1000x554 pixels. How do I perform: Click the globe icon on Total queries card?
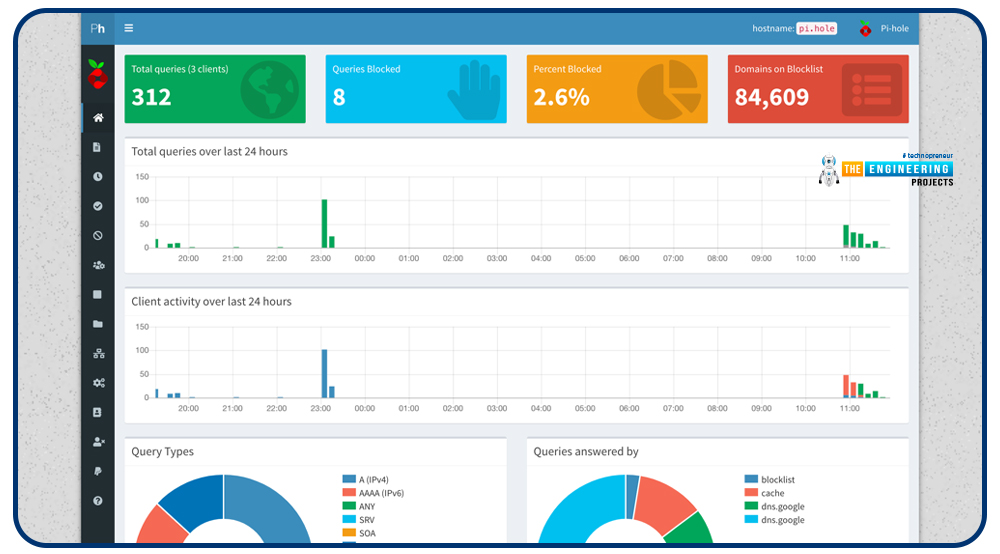pos(269,90)
